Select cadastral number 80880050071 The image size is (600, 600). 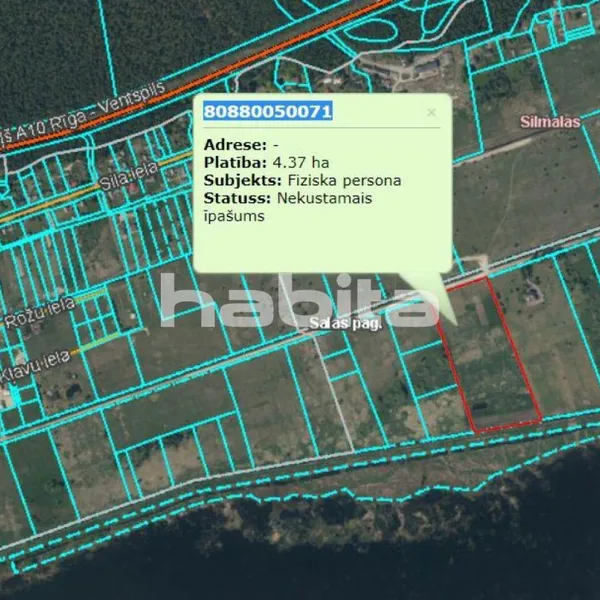coord(268,111)
